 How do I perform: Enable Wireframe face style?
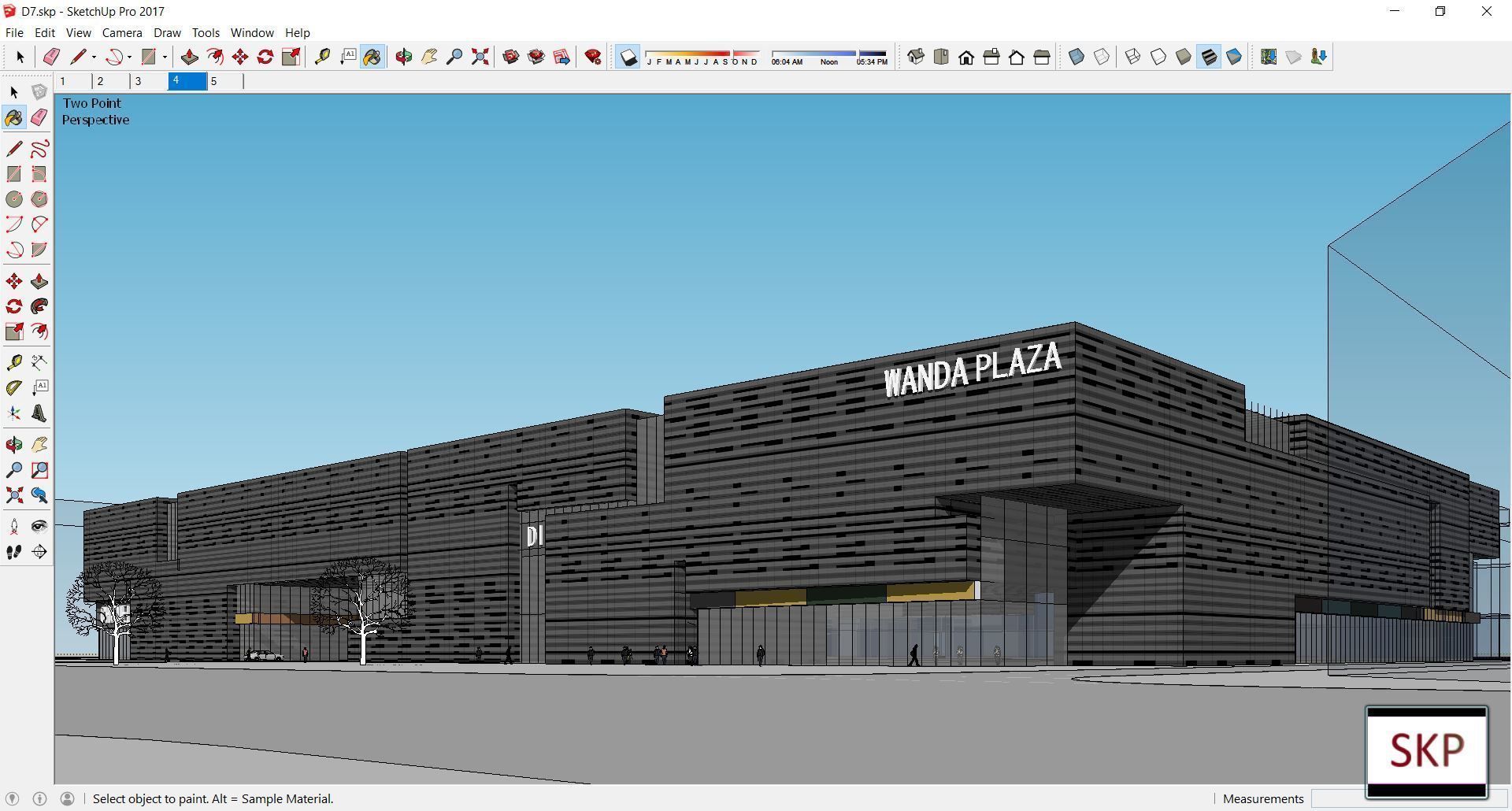click(1133, 57)
